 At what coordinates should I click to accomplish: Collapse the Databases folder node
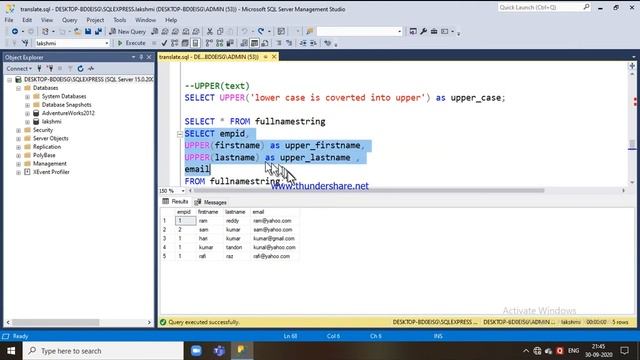(x=18, y=88)
